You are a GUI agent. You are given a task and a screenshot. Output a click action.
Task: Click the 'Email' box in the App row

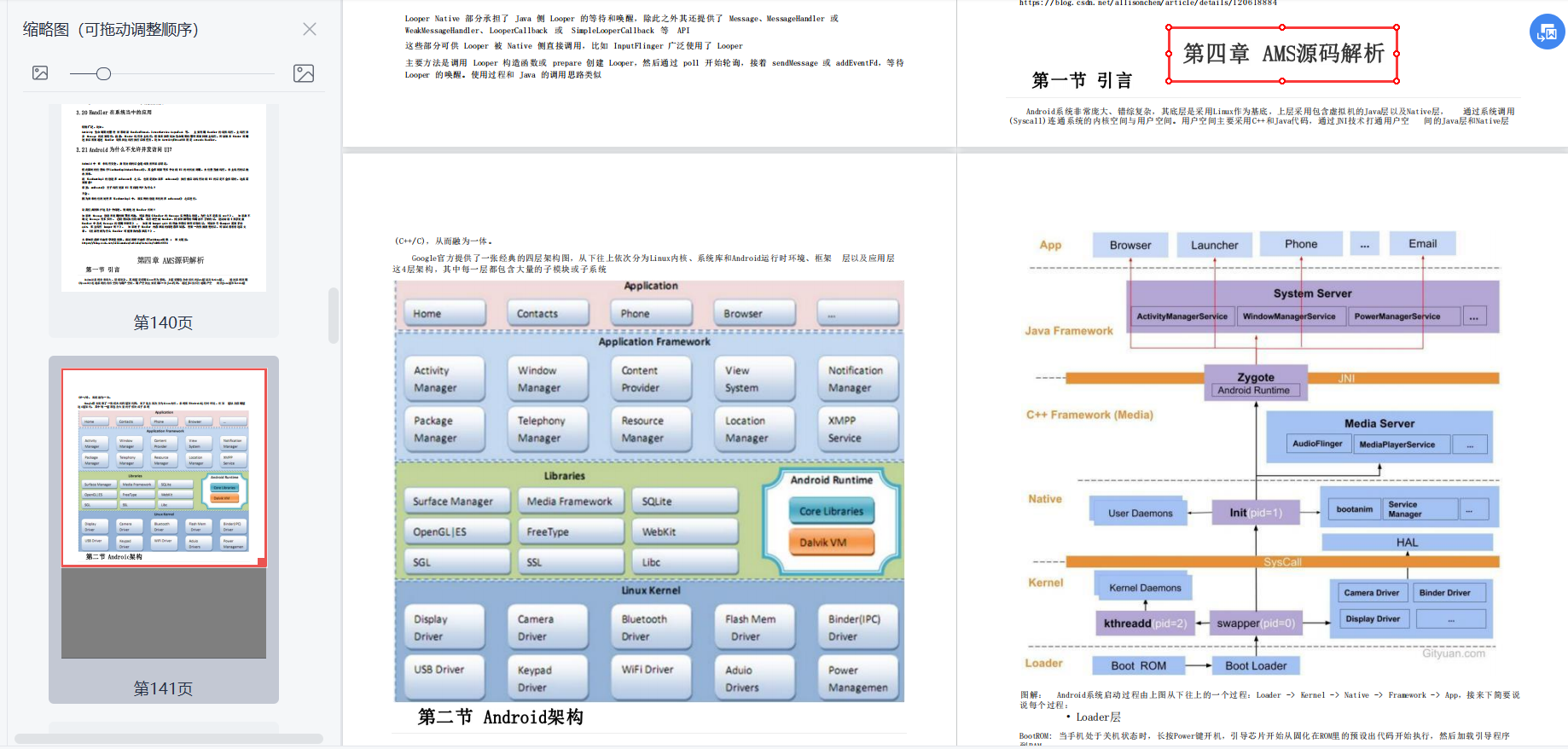(x=1422, y=244)
